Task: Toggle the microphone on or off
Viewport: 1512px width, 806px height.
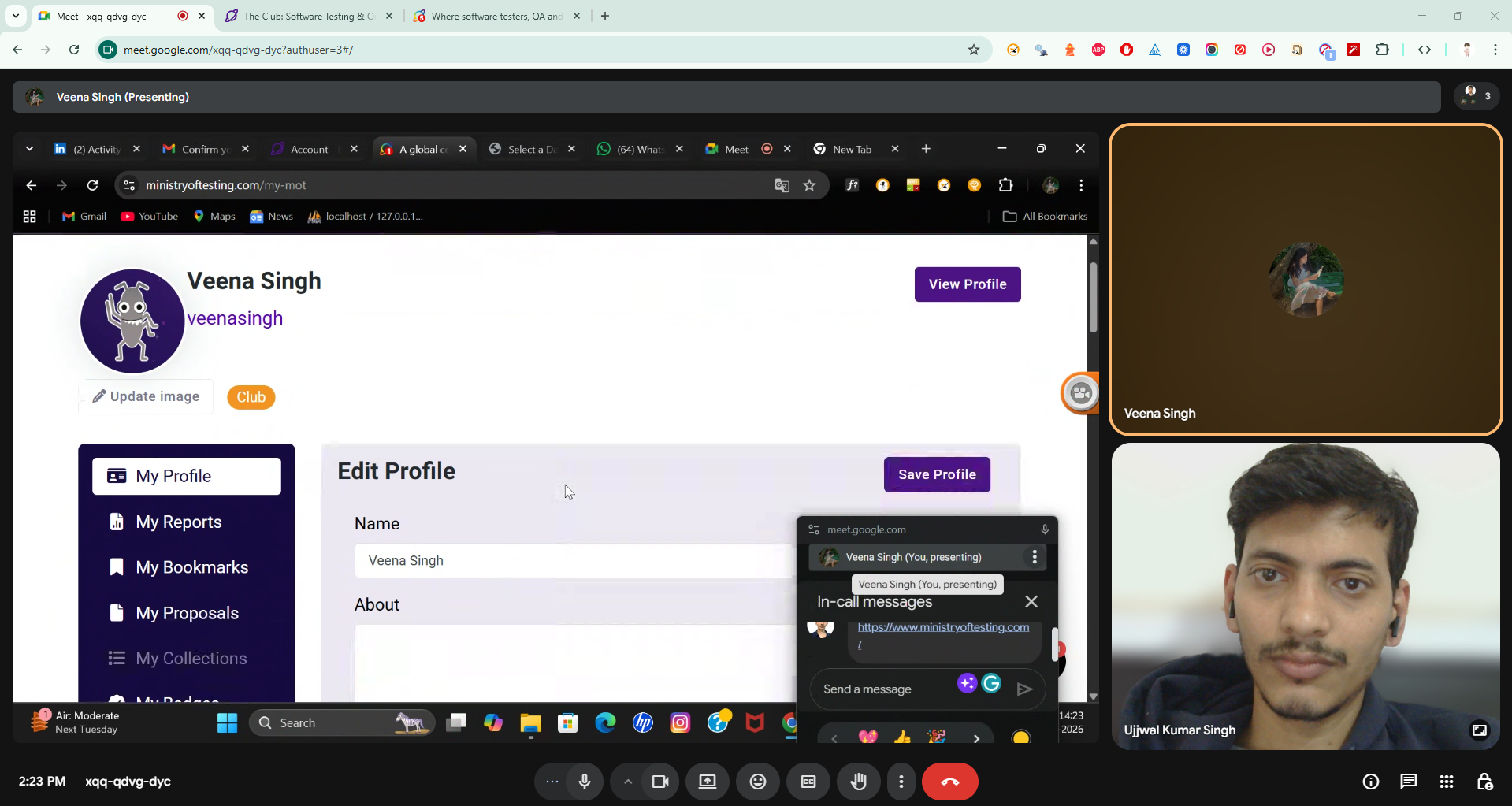Action: [585, 782]
